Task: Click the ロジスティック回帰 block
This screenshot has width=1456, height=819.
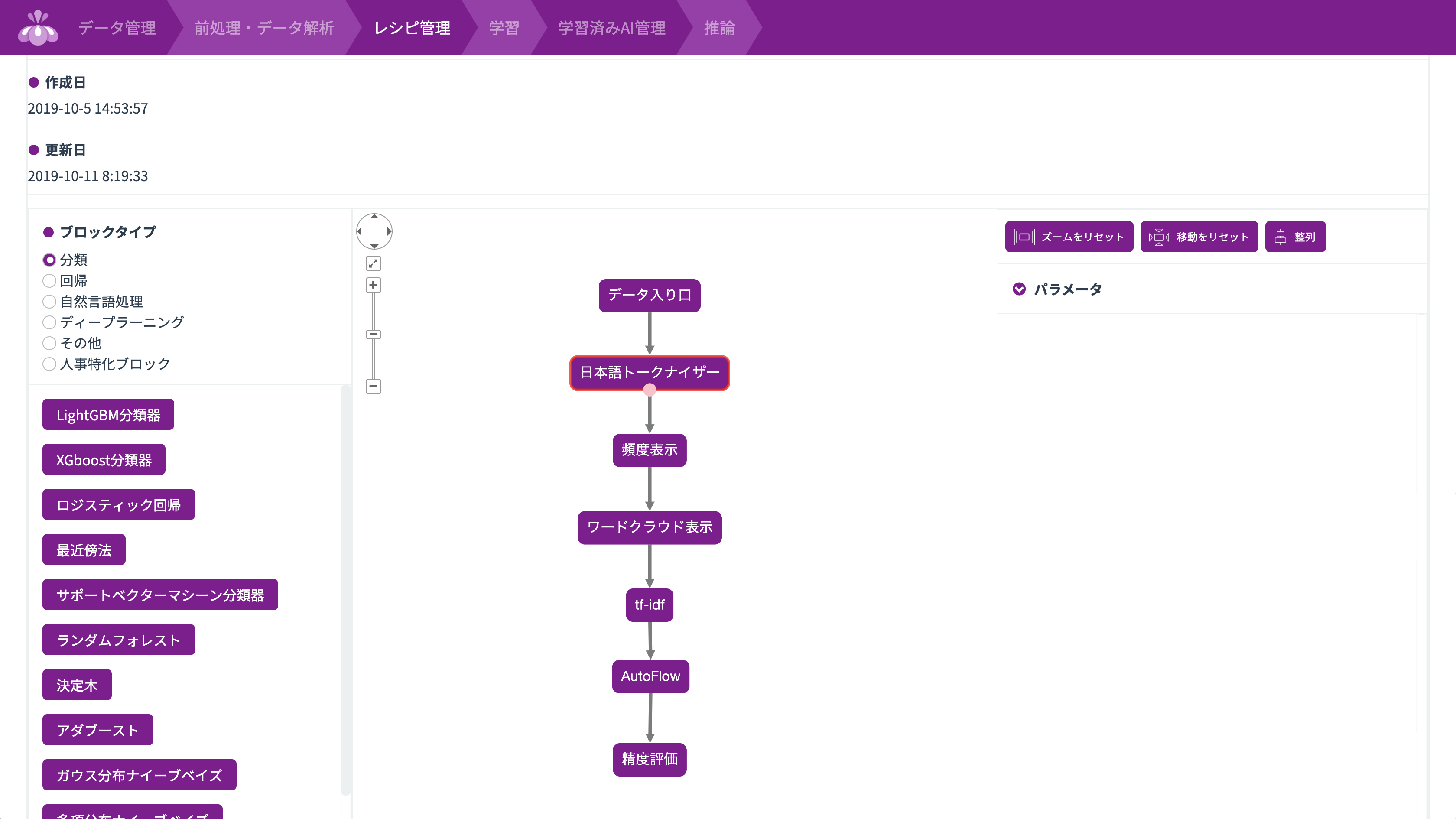Action: click(x=119, y=505)
